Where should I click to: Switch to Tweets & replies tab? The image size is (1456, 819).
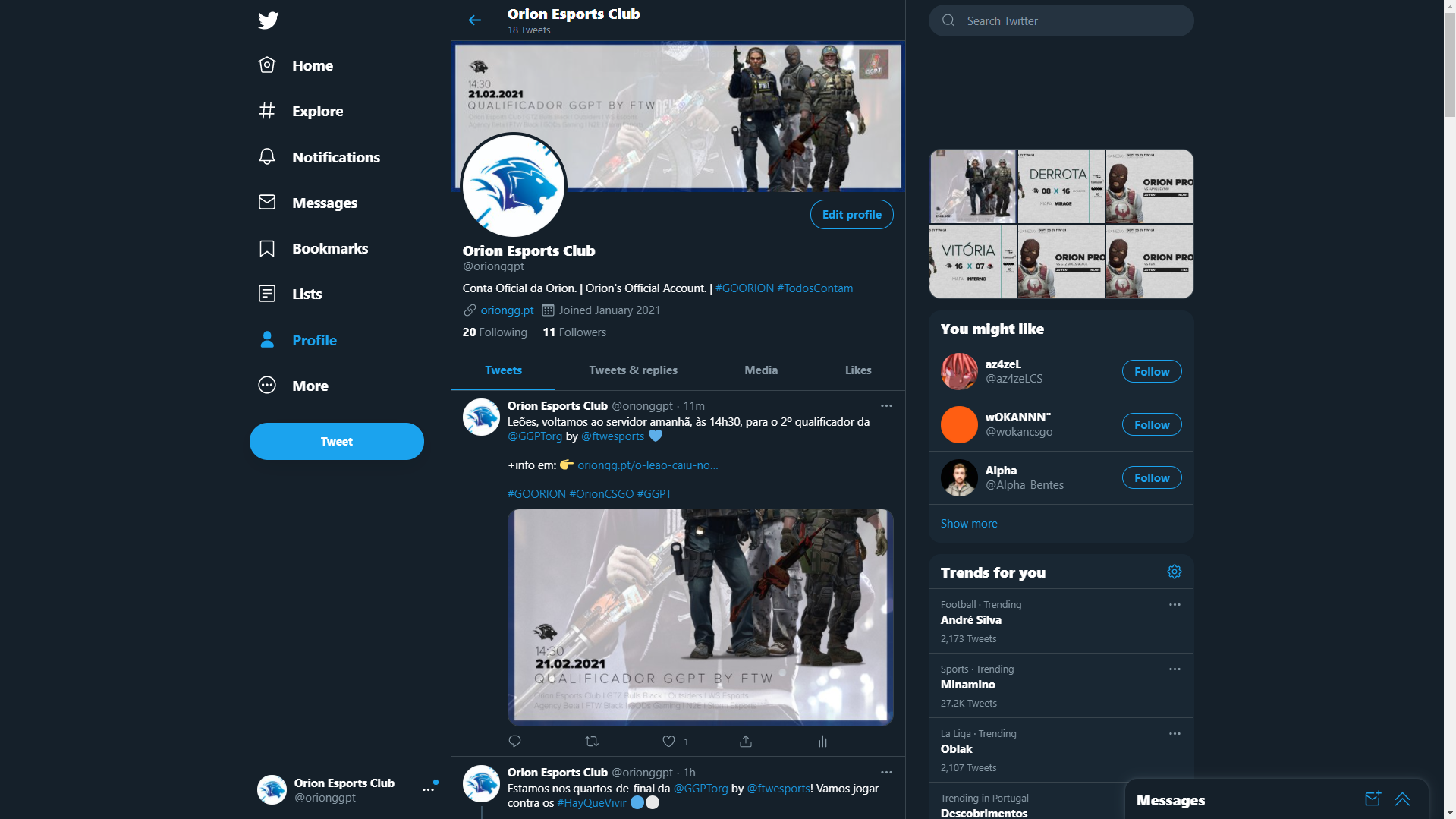[633, 370]
